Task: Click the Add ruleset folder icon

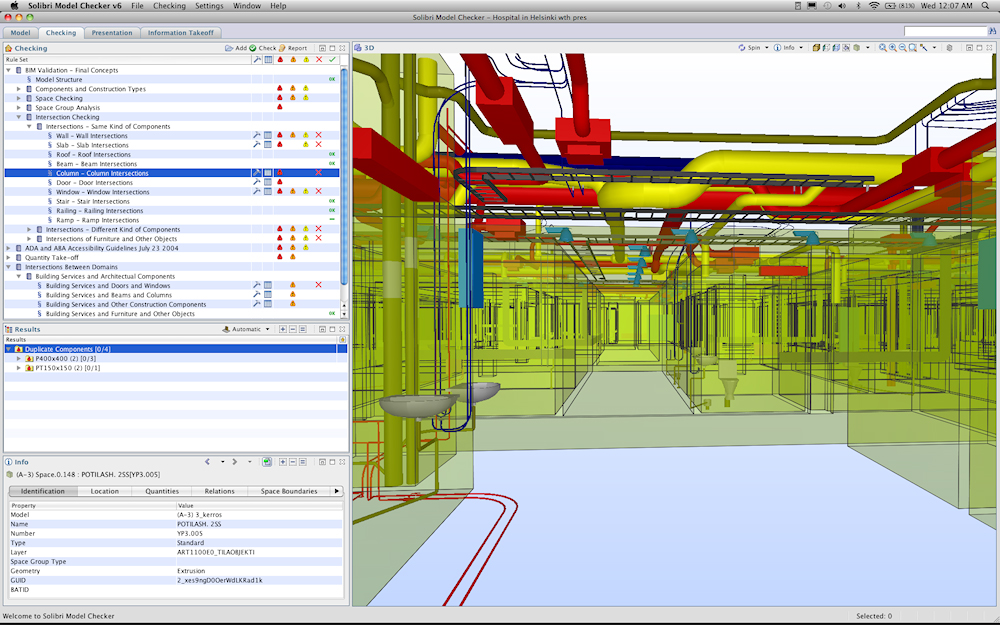Action: [228, 48]
